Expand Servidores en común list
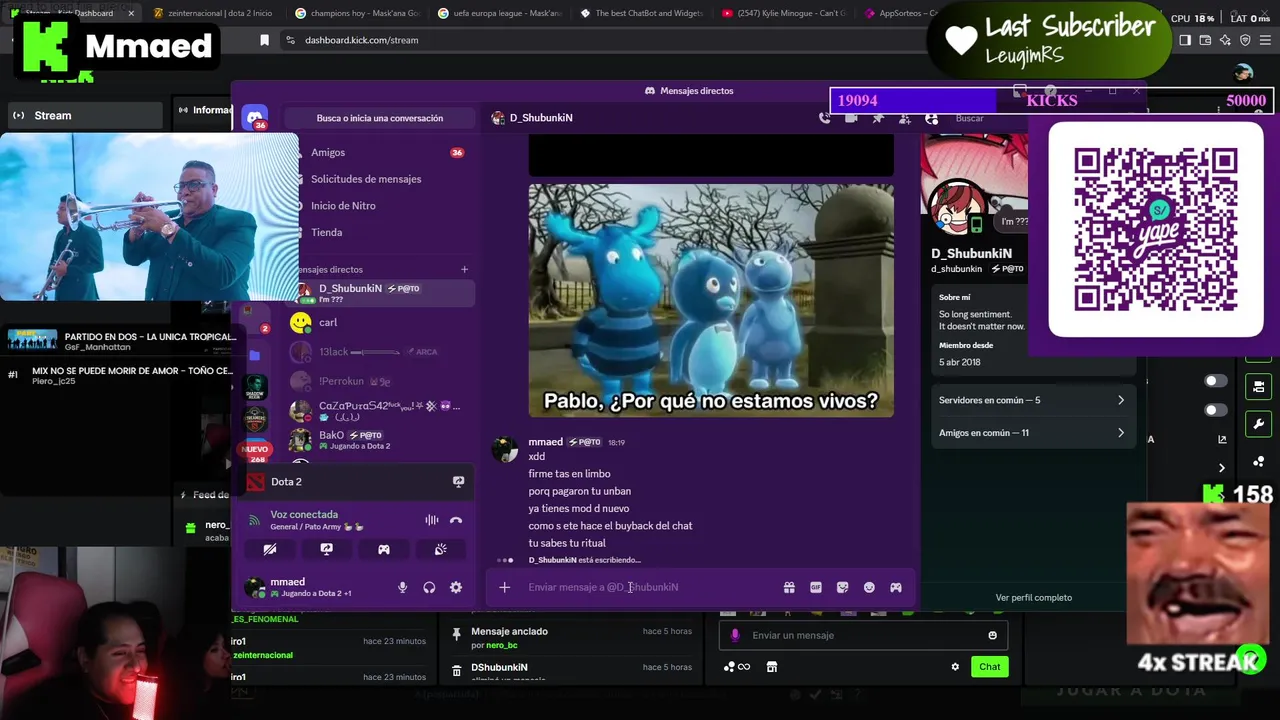The image size is (1280, 720). point(1032,400)
